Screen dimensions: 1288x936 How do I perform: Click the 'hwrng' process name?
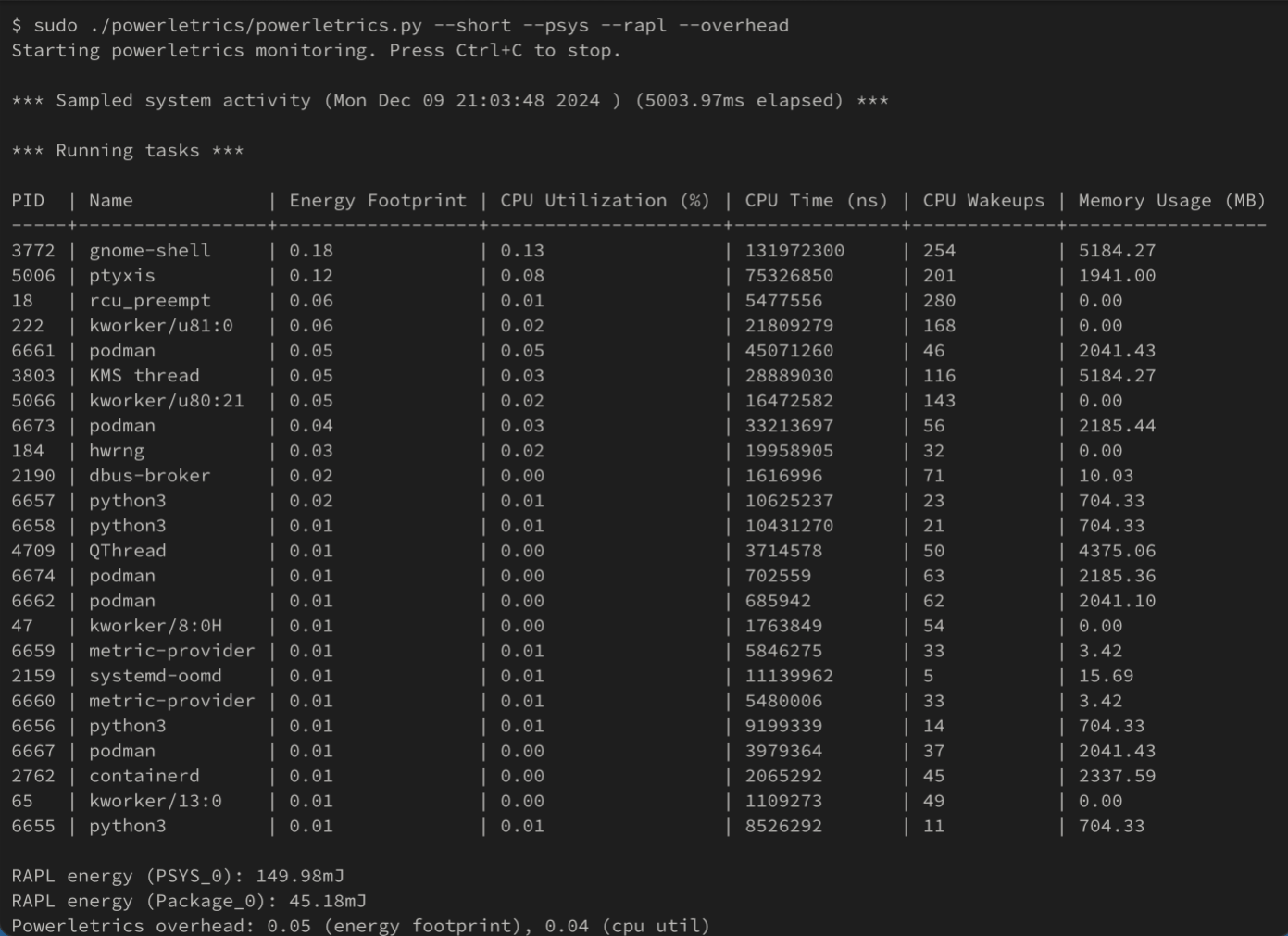[117, 450]
